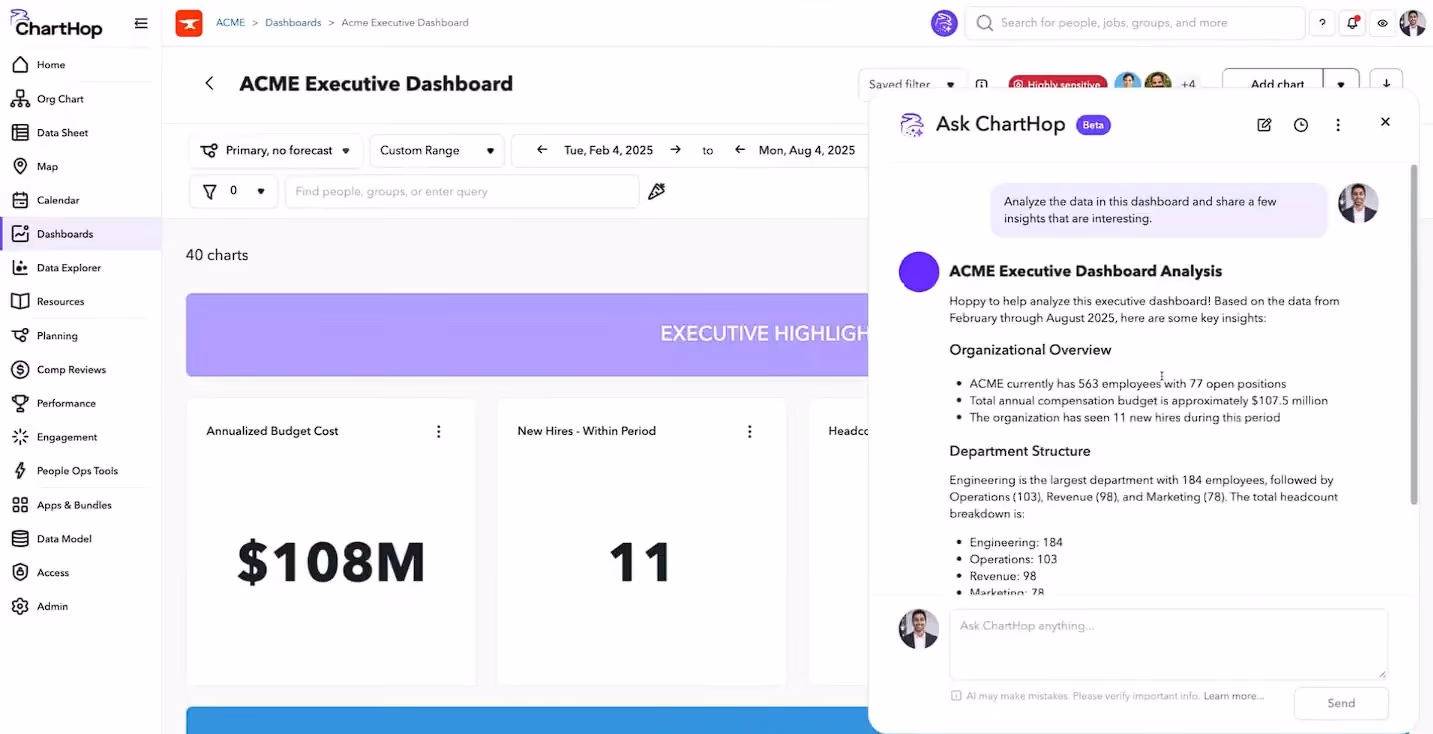This screenshot has width=1433, height=734.
Task: Select Dashboards in the sidebar
Action: [x=80, y=234]
